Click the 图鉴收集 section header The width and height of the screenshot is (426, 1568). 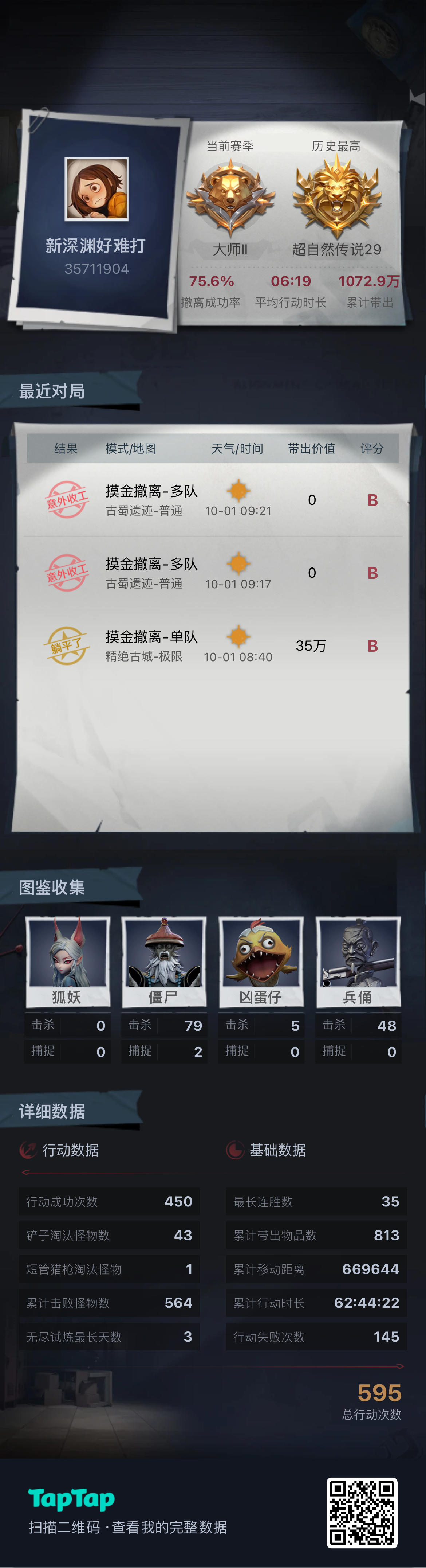click(52, 888)
